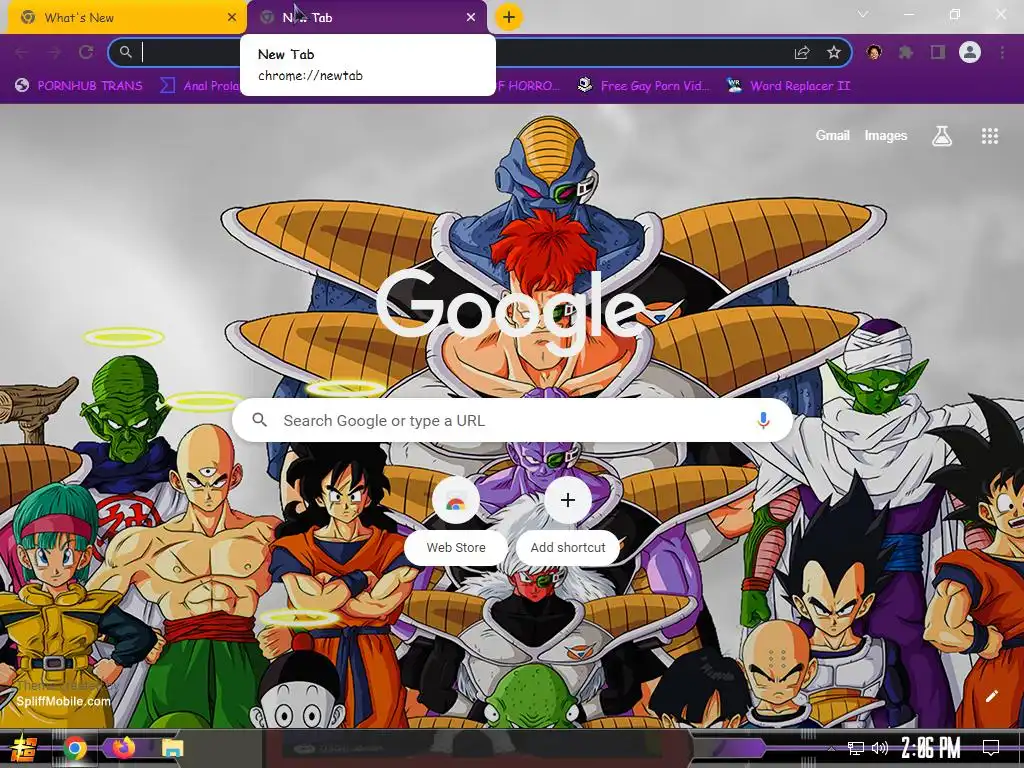This screenshot has height=768, width=1024.
Task: Close the New Tab tab
Action: pyautogui.click(x=471, y=18)
